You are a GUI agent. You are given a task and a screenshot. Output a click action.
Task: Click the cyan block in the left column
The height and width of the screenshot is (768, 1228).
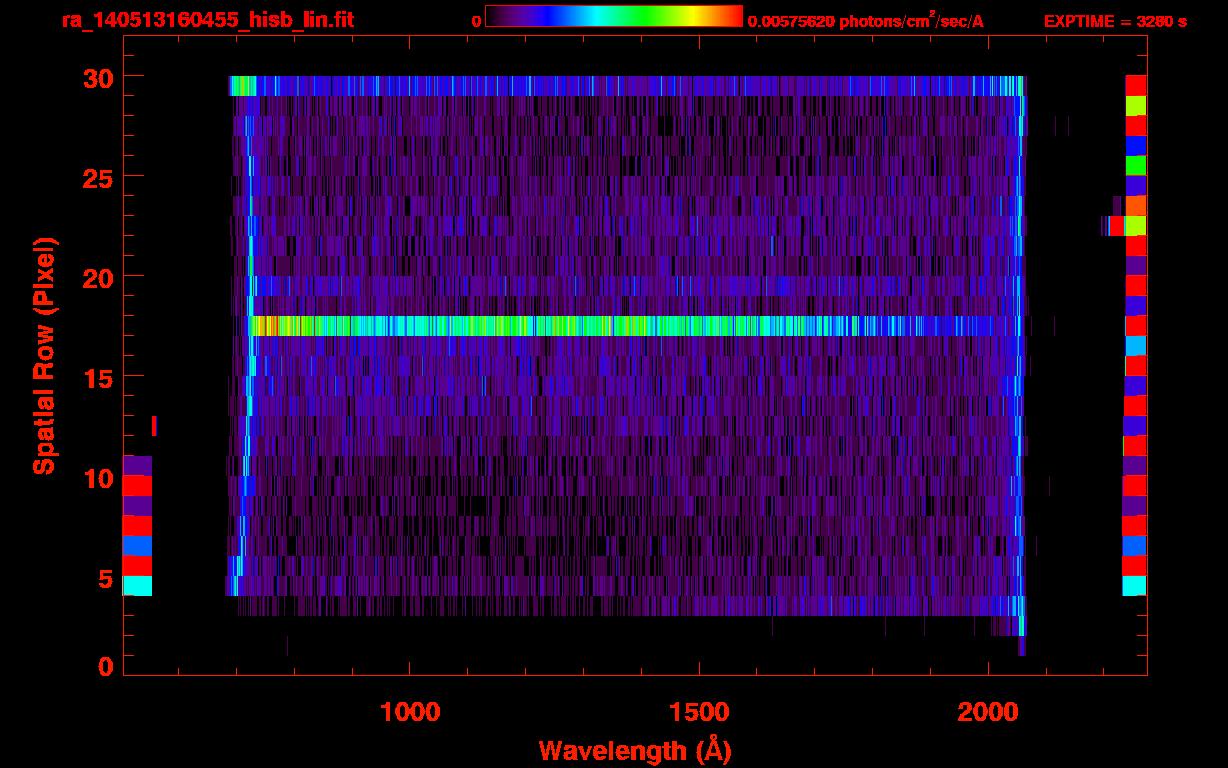137,586
